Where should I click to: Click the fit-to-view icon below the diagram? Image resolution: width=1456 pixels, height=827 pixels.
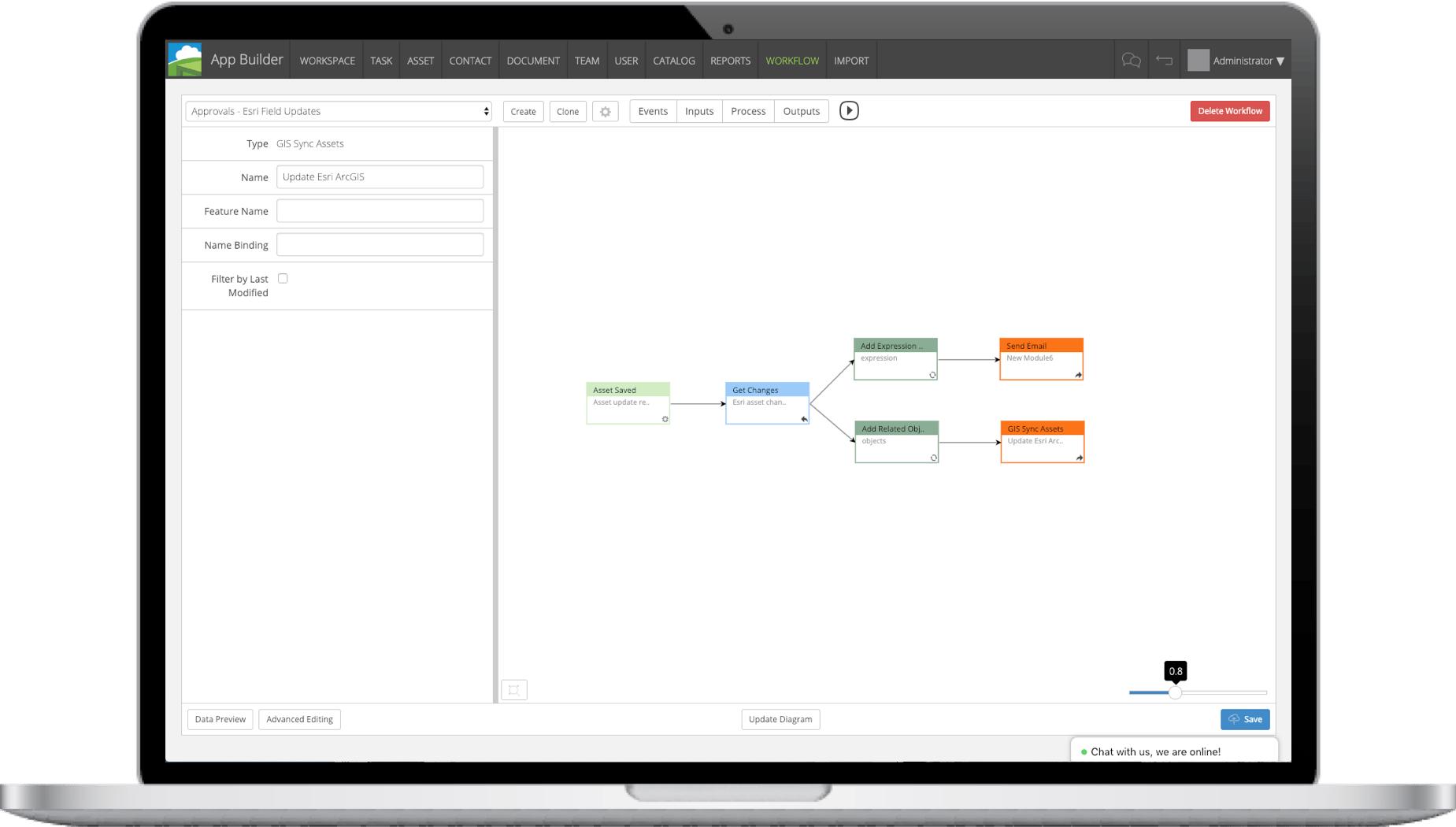click(x=514, y=689)
